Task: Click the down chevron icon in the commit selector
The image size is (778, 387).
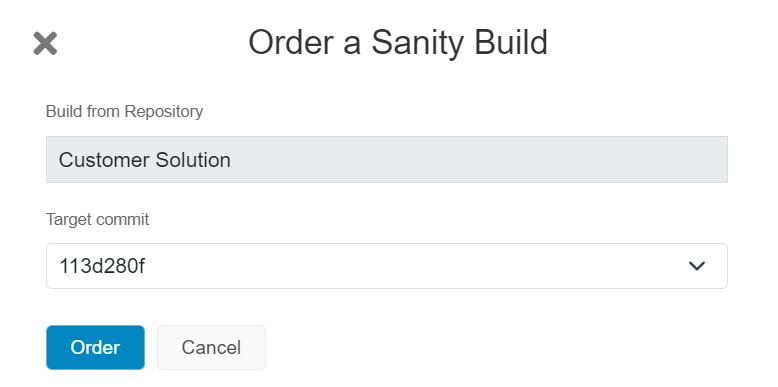Action: click(x=697, y=266)
